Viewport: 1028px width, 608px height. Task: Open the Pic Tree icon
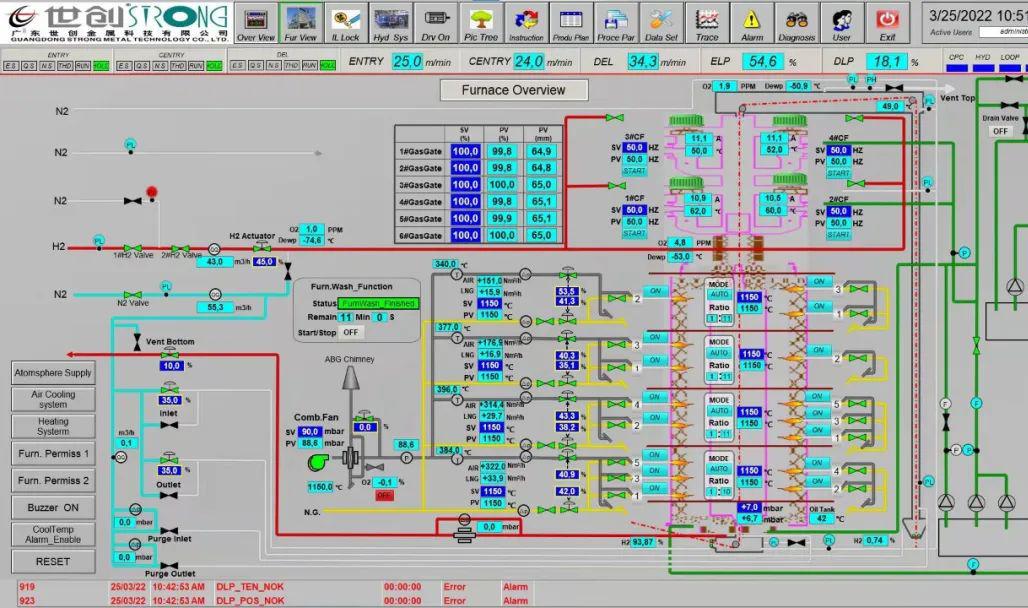481,22
